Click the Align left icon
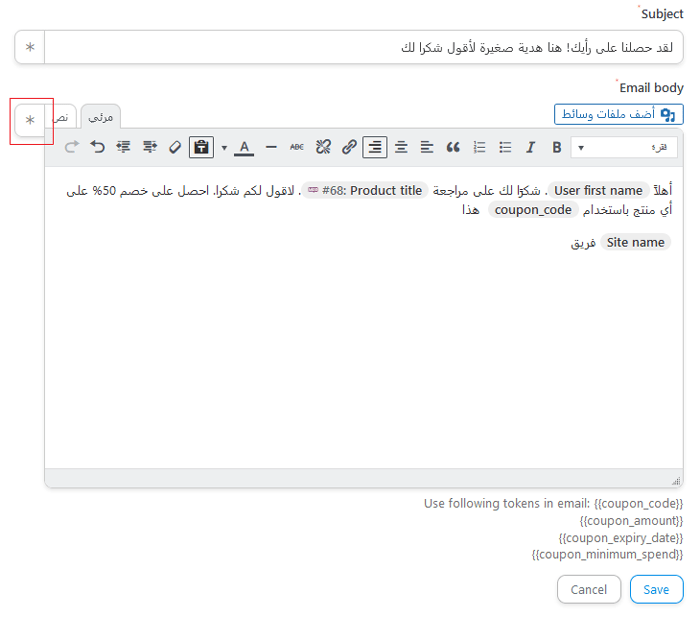700x617 pixels. click(x=427, y=147)
